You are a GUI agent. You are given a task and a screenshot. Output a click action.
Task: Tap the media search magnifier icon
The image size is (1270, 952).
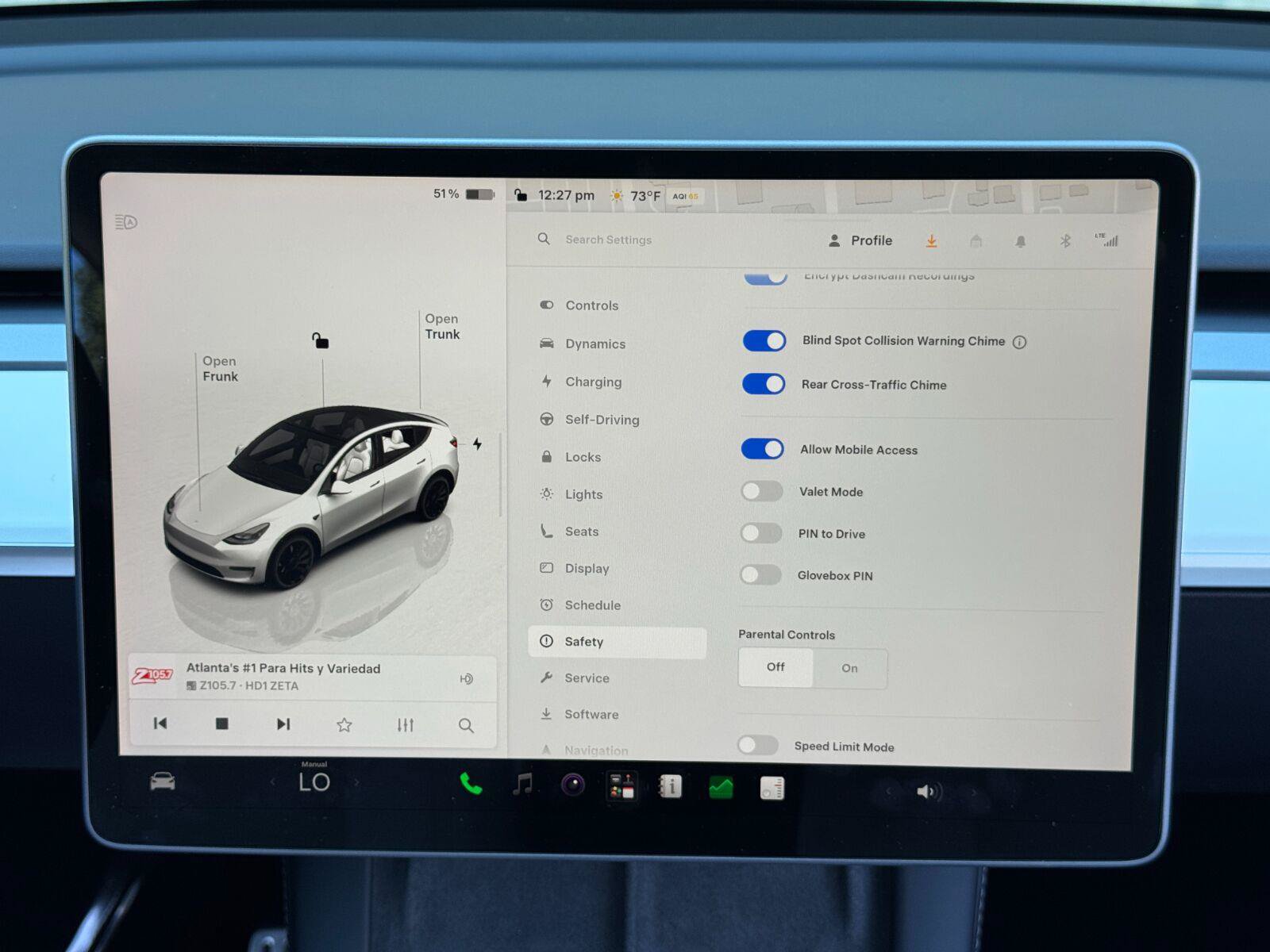pos(466,725)
